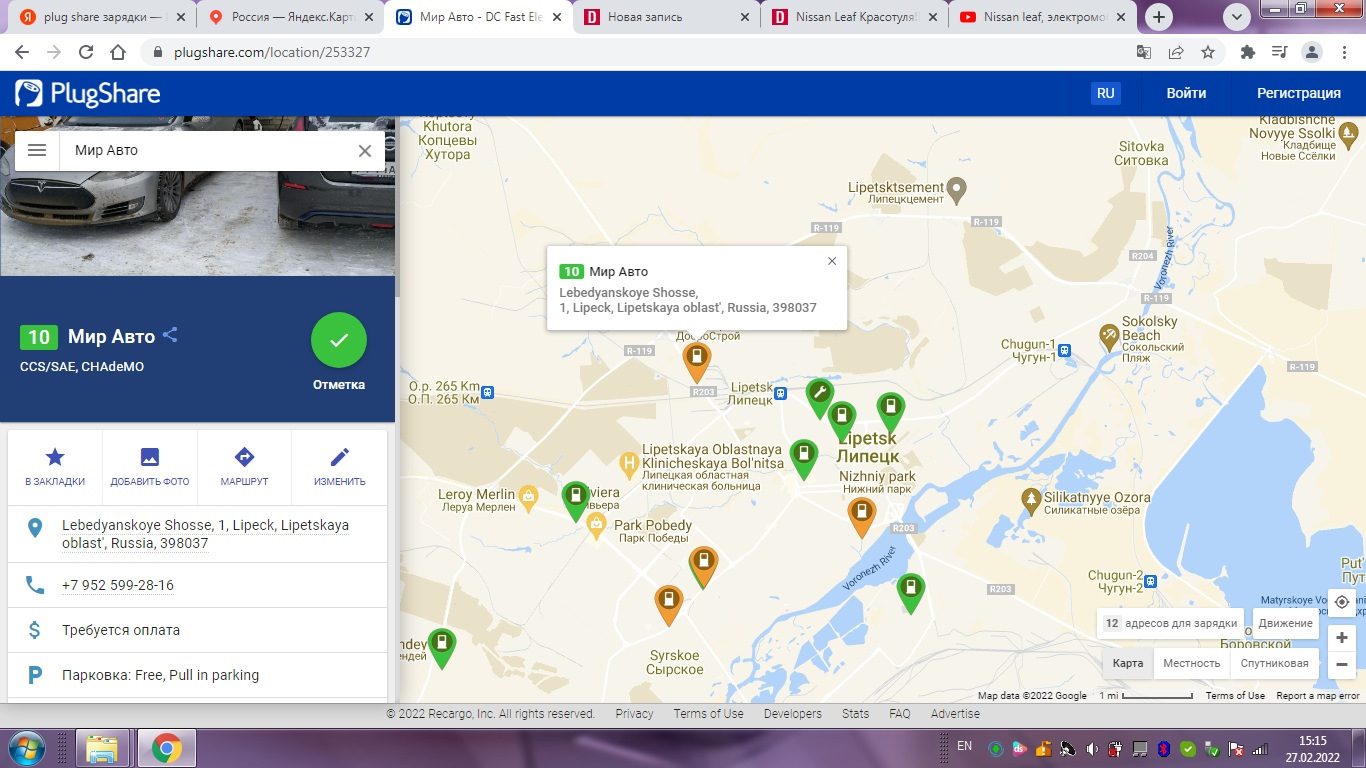The width and height of the screenshot is (1366, 768).
Task: Click the Войти login link
Action: (x=1186, y=93)
